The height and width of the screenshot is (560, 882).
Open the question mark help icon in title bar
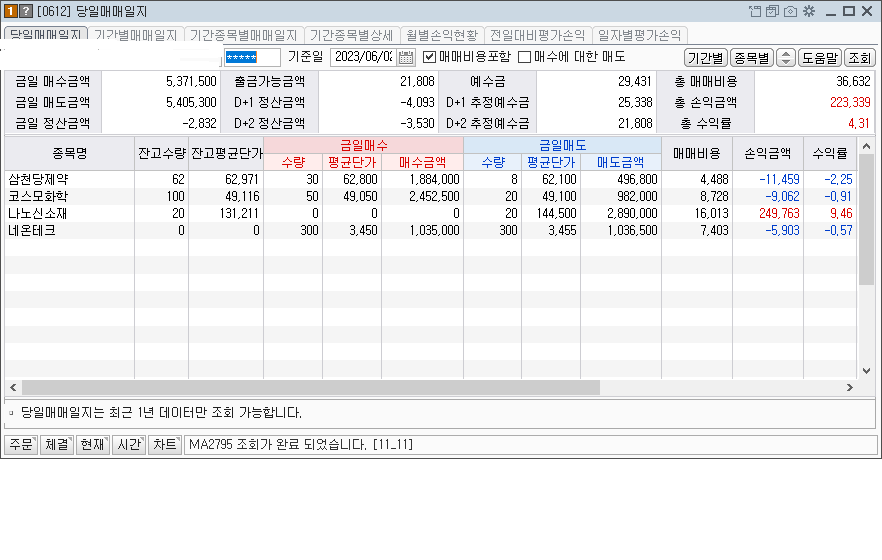[x=25, y=11]
